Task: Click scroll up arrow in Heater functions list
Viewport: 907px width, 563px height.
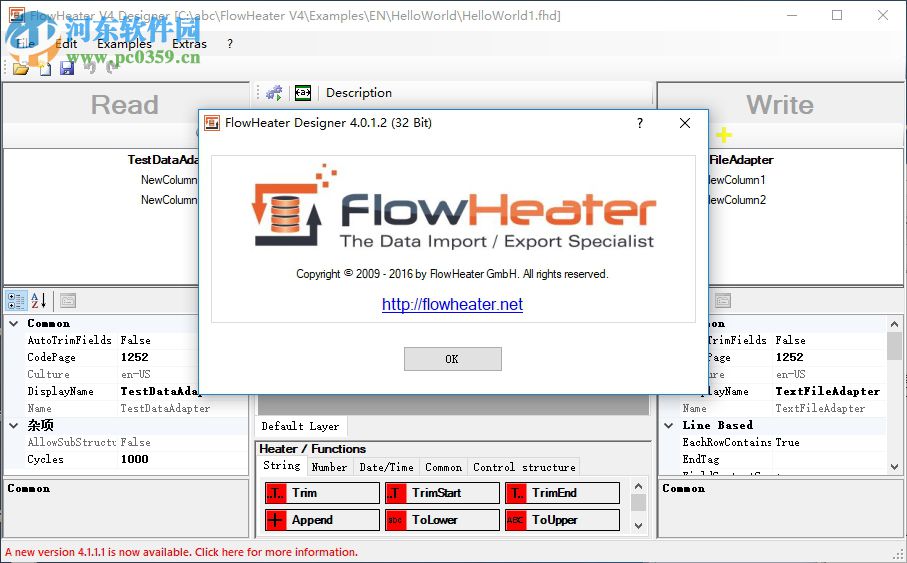Action: coord(638,487)
